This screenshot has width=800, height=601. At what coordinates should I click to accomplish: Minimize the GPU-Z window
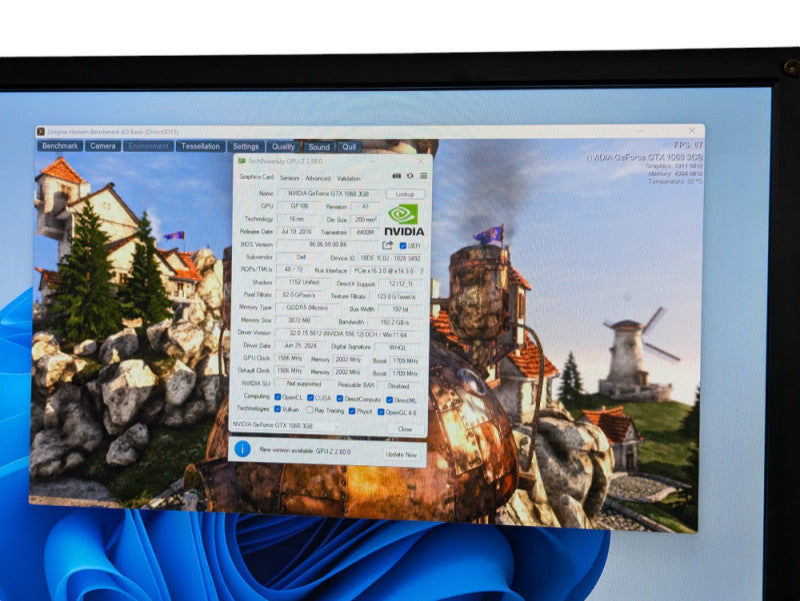click(374, 161)
